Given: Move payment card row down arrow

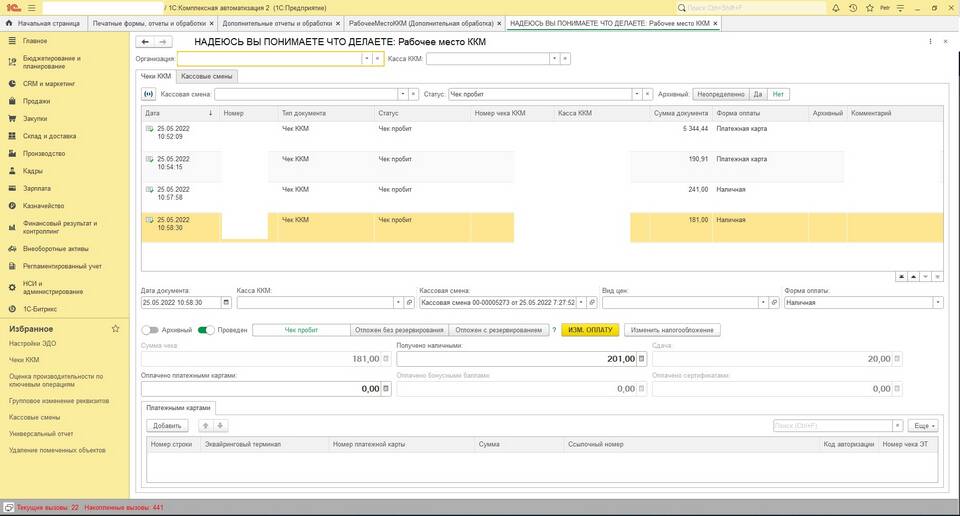Looking at the screenshot, I should pos(220,425).
